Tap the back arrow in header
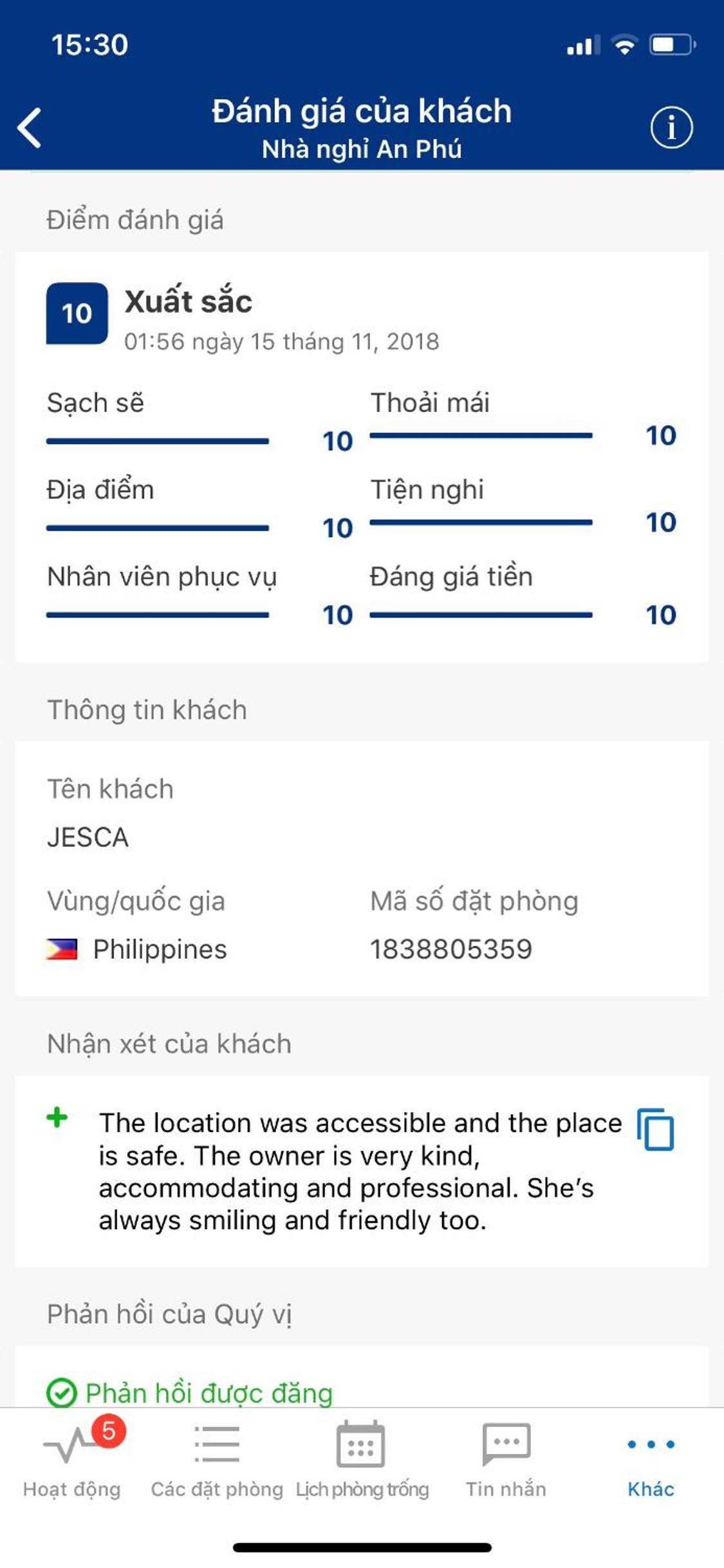The image size is (724, 1568). [x=30, y=128]
